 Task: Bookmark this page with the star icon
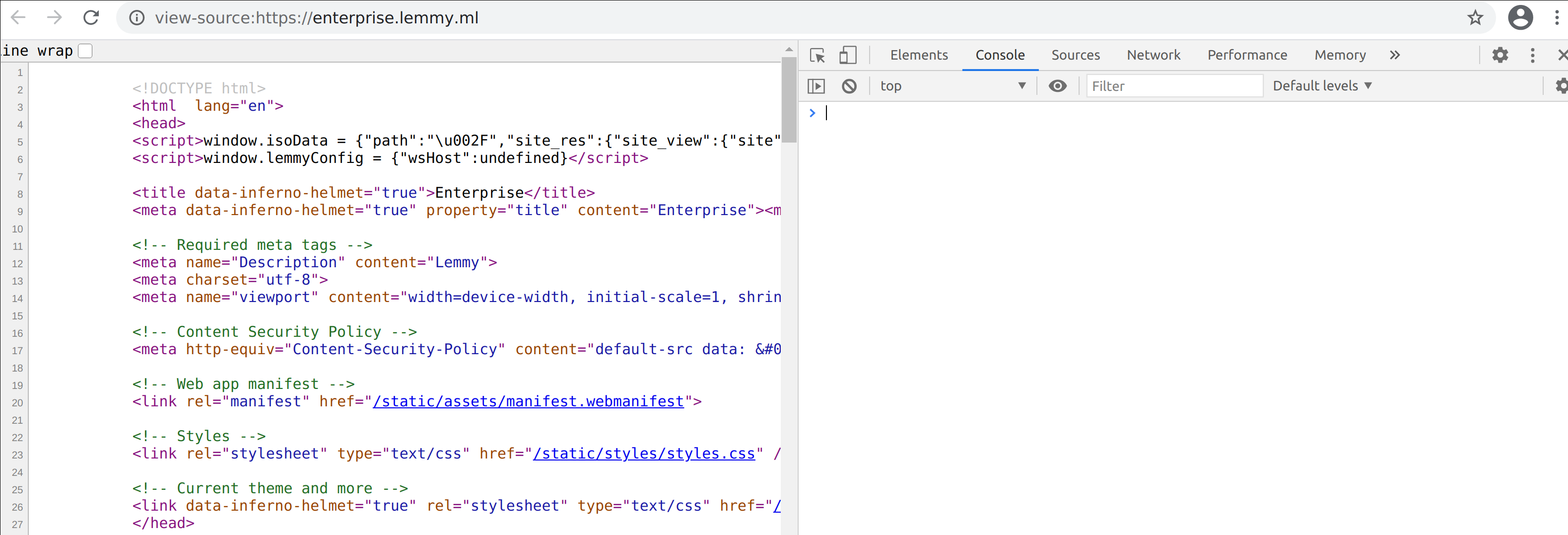pyautogui.click(x=1476, y=18)
